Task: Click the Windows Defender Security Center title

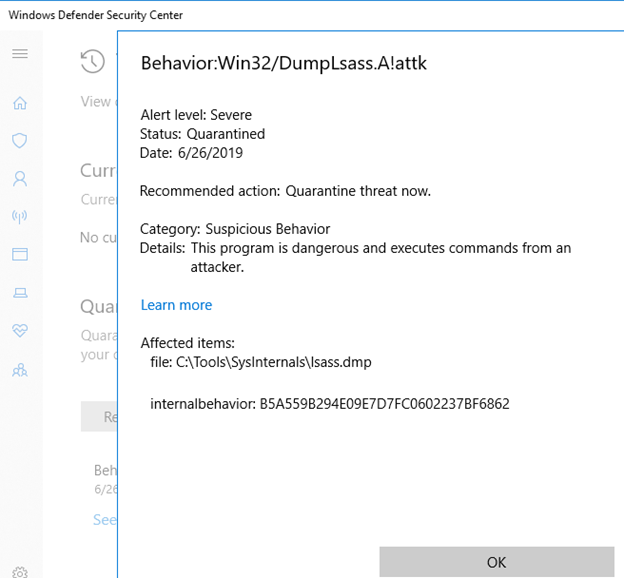Action: point(96,15)
